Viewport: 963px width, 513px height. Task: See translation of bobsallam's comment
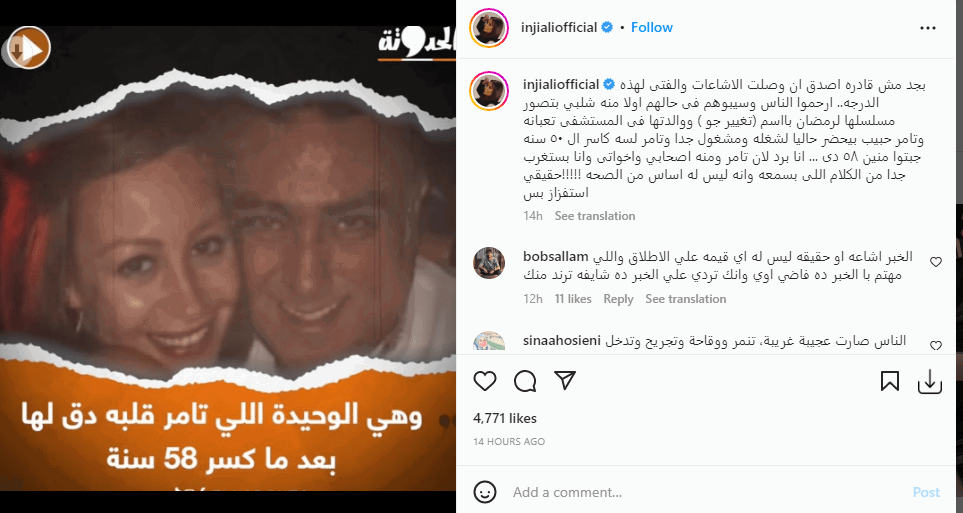tap(685, 299)
